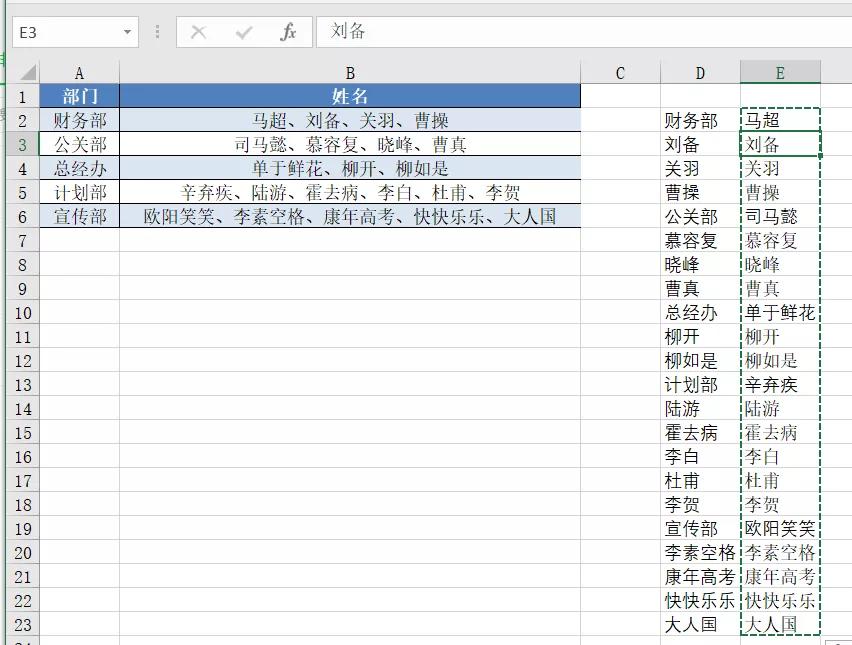The width and height of the screenshot is (852, 645).
Task: Click the Cancel (X) icon beside formula bar
Action: (x=199, y=31)
